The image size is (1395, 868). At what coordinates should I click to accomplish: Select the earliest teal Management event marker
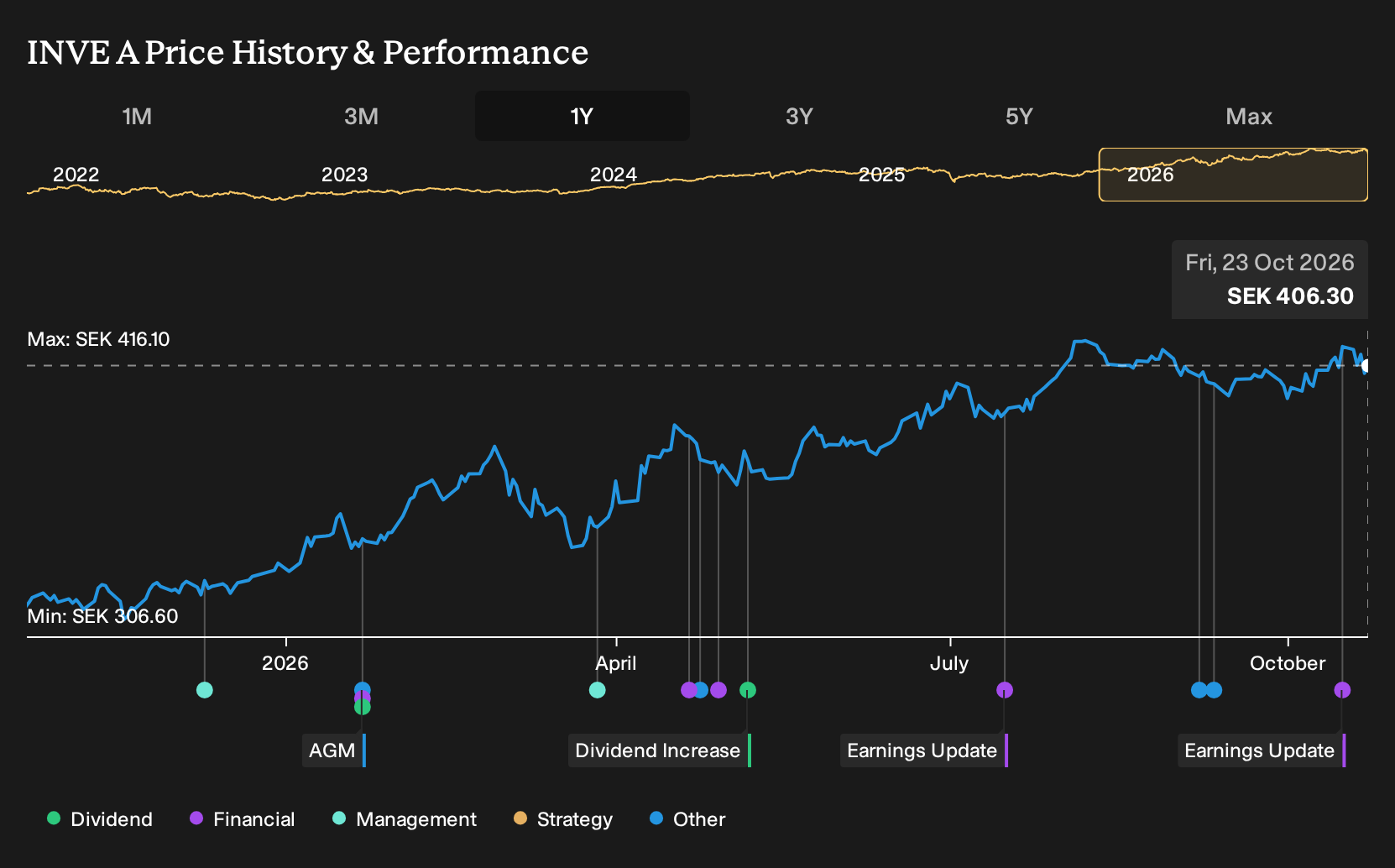[x=204, y=690]
